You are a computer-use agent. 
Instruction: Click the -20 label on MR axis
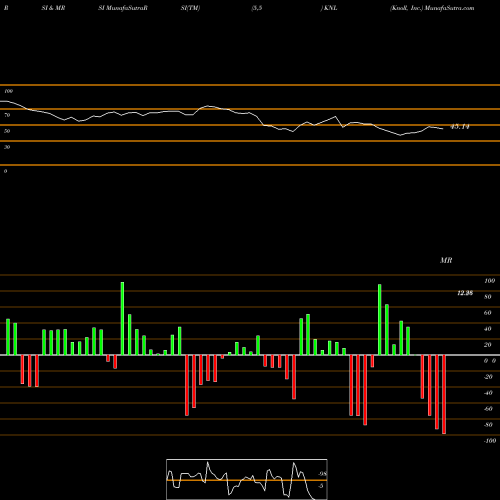point(488,377)
